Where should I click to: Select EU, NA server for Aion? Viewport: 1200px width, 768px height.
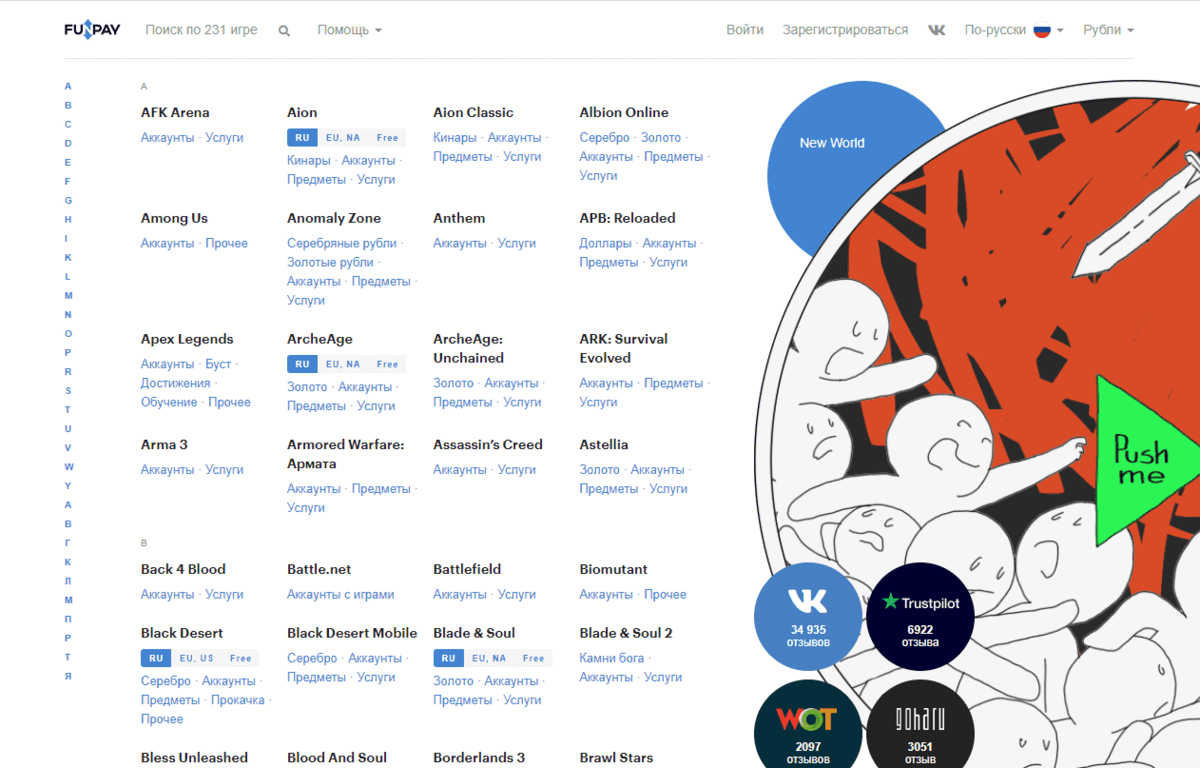click(343, 138)
